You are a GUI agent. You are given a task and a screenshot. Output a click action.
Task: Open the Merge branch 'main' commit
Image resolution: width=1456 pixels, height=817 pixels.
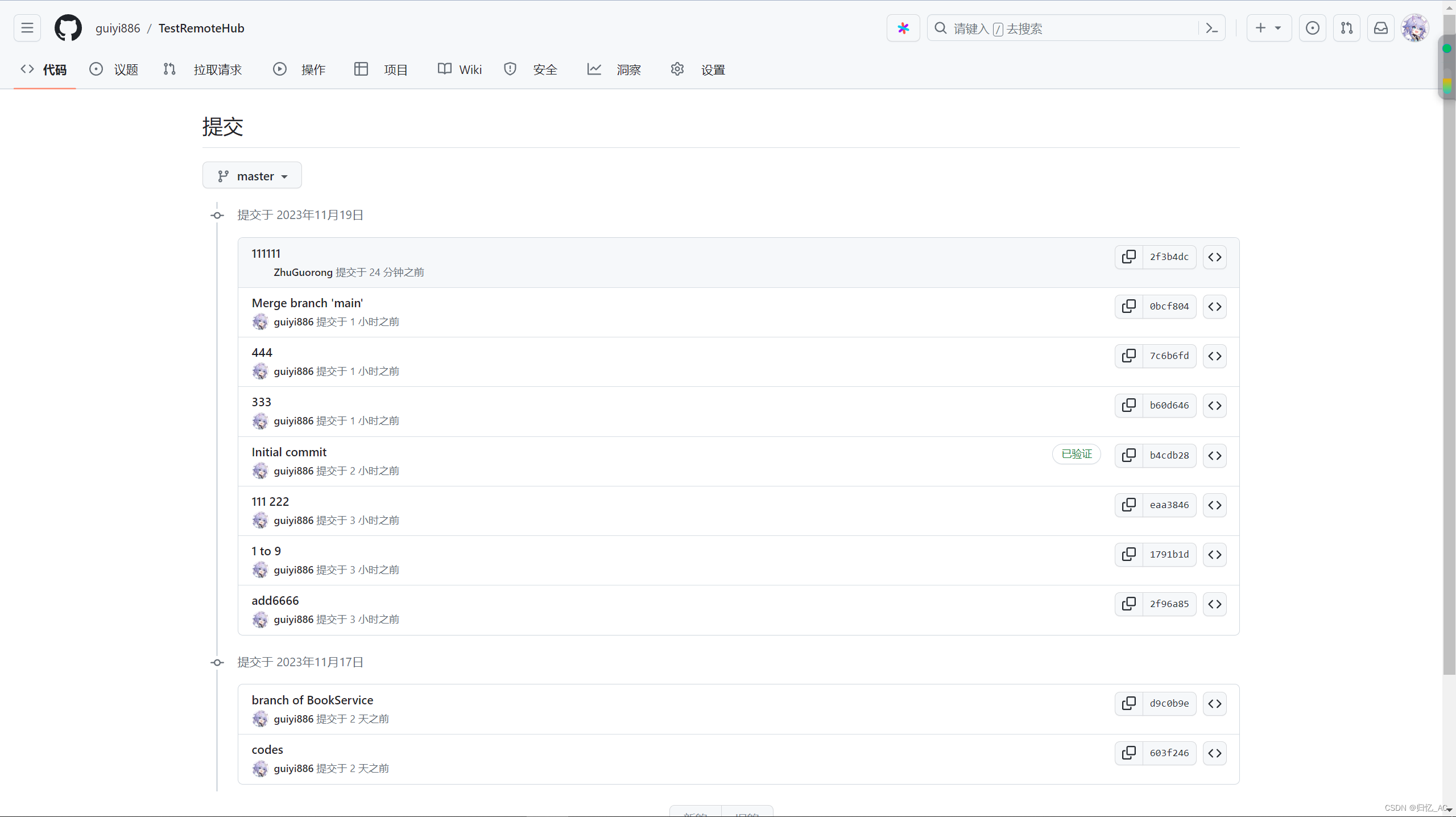pyautogui.click(x=307, y=303)
